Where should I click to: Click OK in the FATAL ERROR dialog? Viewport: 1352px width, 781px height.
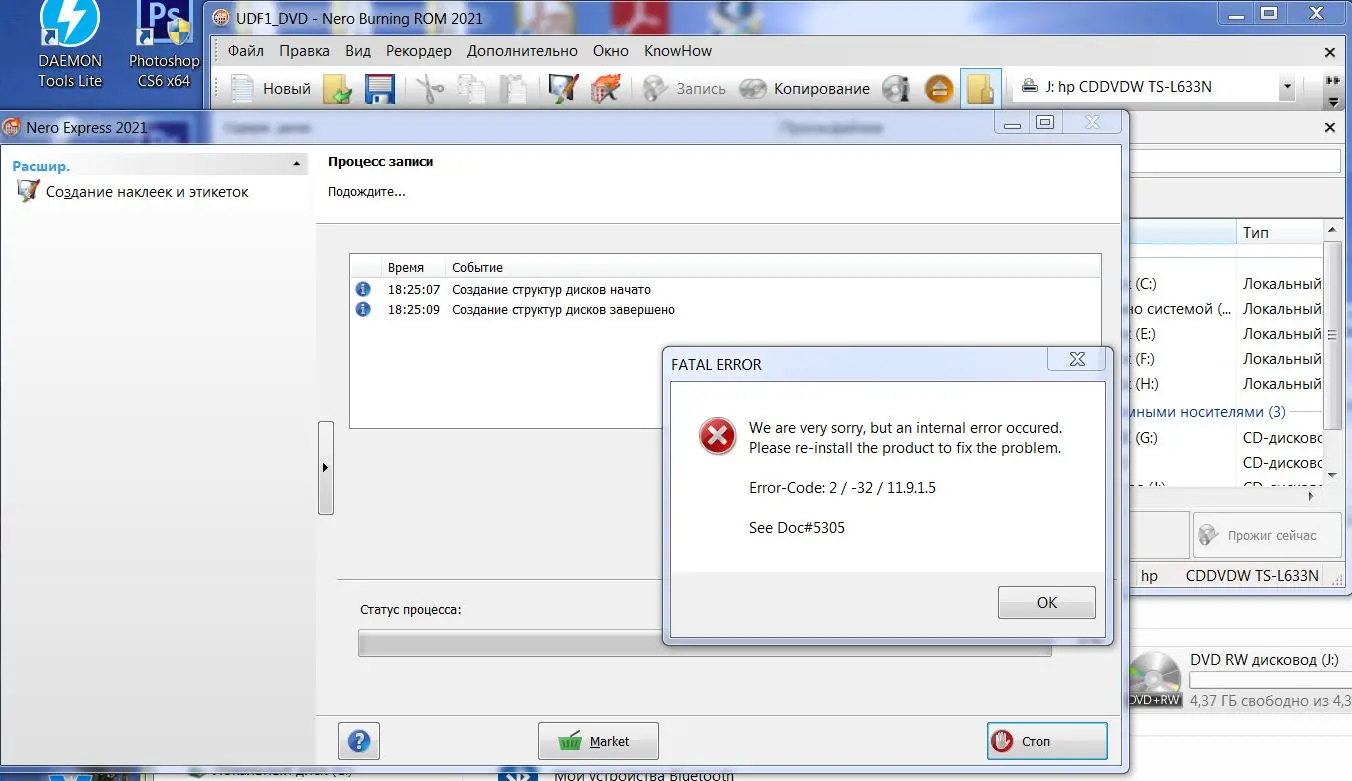[1046, 602]
